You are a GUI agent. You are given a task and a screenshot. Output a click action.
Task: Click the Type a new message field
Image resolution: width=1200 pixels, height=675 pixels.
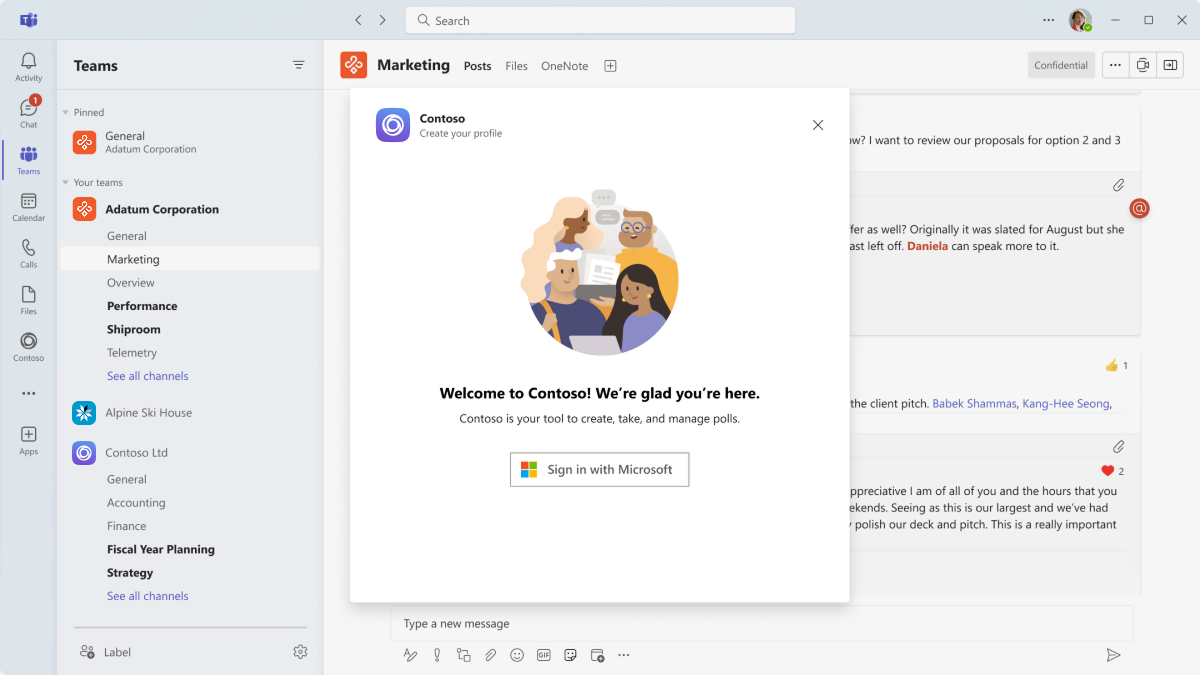point(762,623)
